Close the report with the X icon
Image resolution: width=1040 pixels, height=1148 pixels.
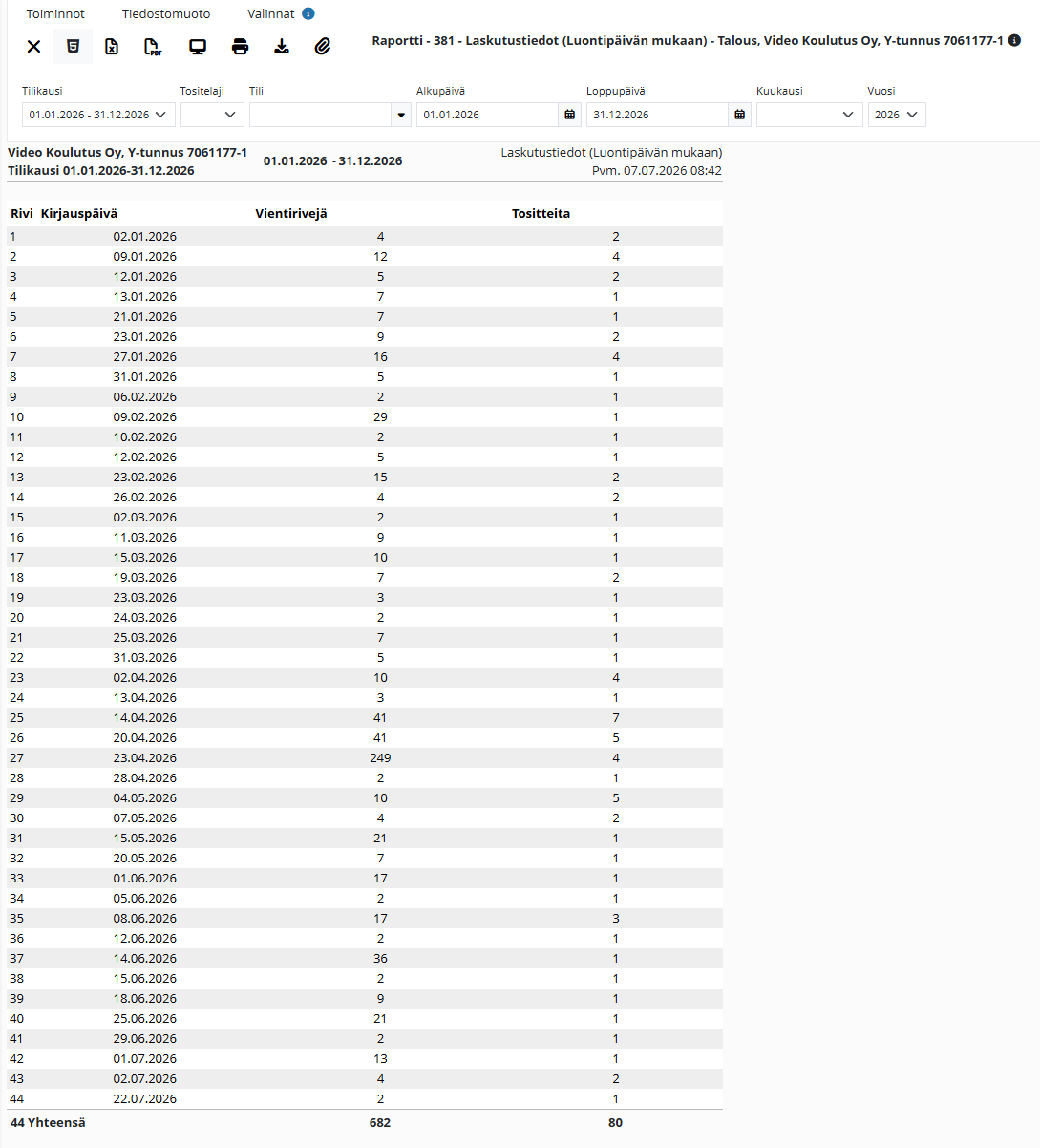click(33, 47)
